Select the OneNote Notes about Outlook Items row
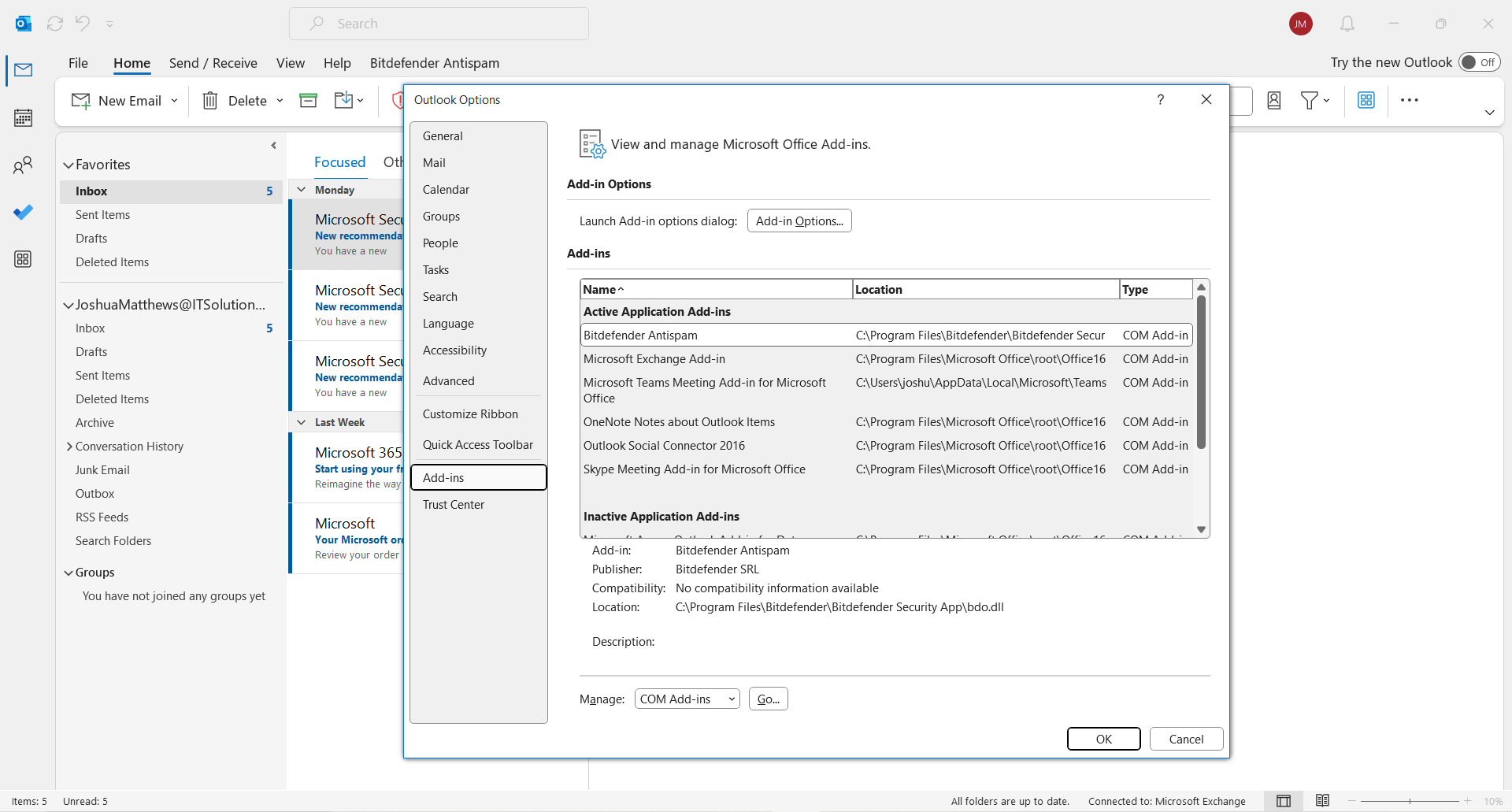 [886, 421]
